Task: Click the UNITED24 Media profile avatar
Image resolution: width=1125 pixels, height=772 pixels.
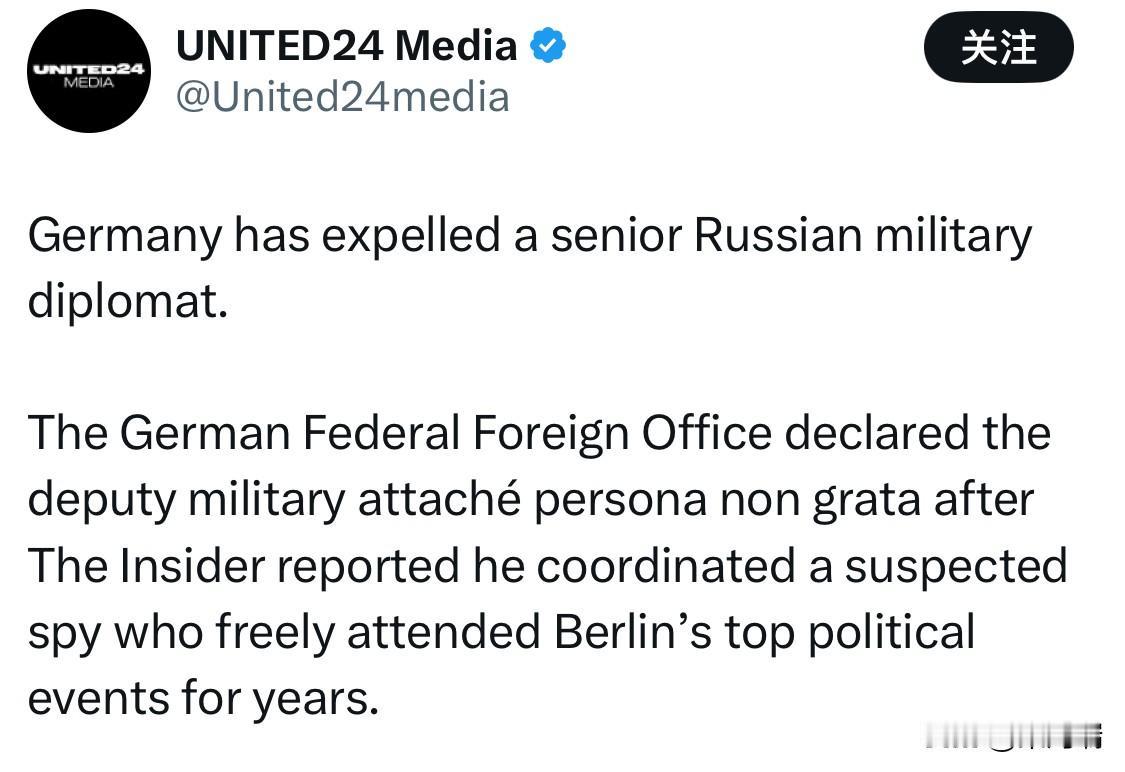Action: pos(89,71)
